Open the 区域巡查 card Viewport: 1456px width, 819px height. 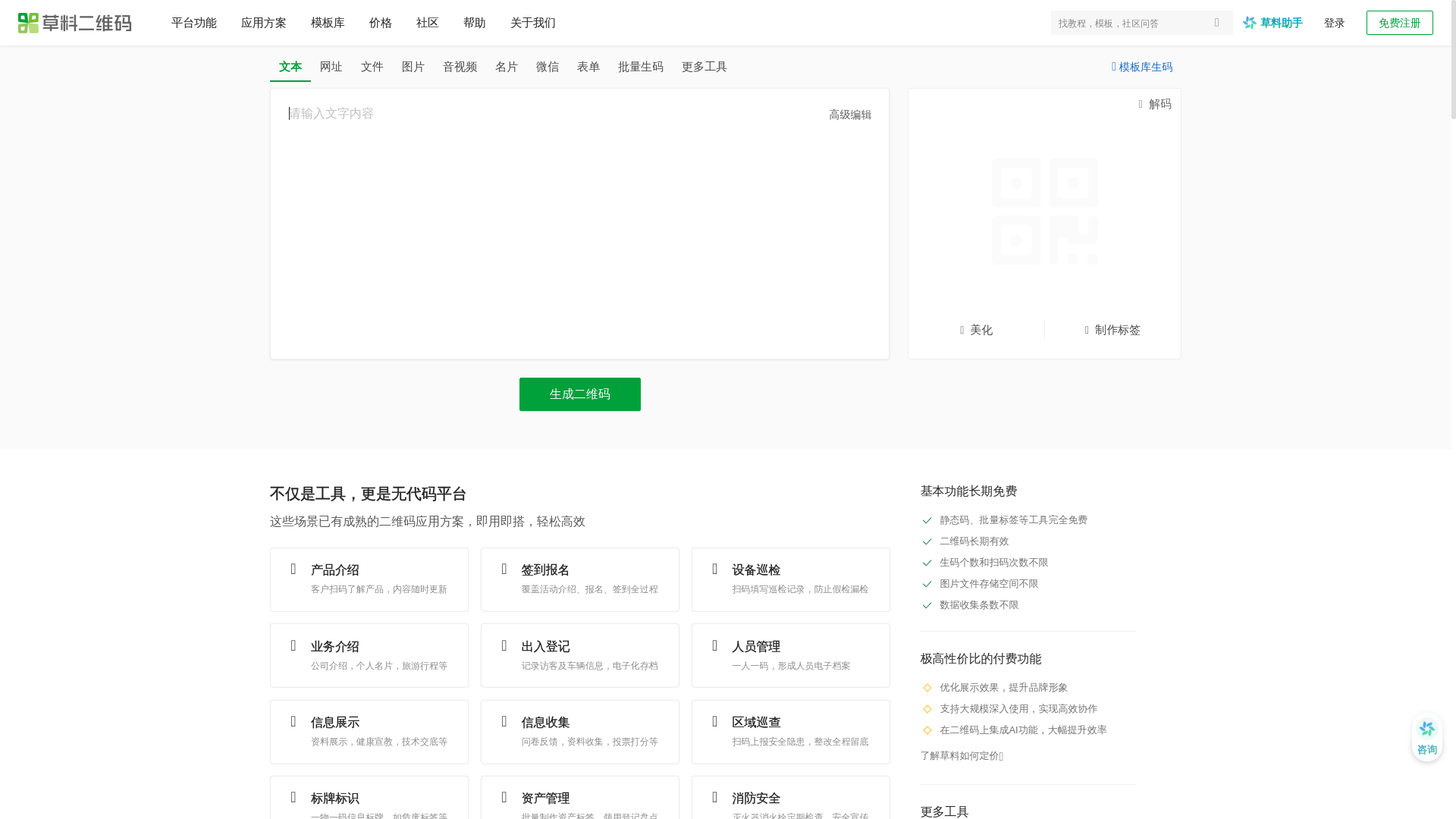pos(791,732)
